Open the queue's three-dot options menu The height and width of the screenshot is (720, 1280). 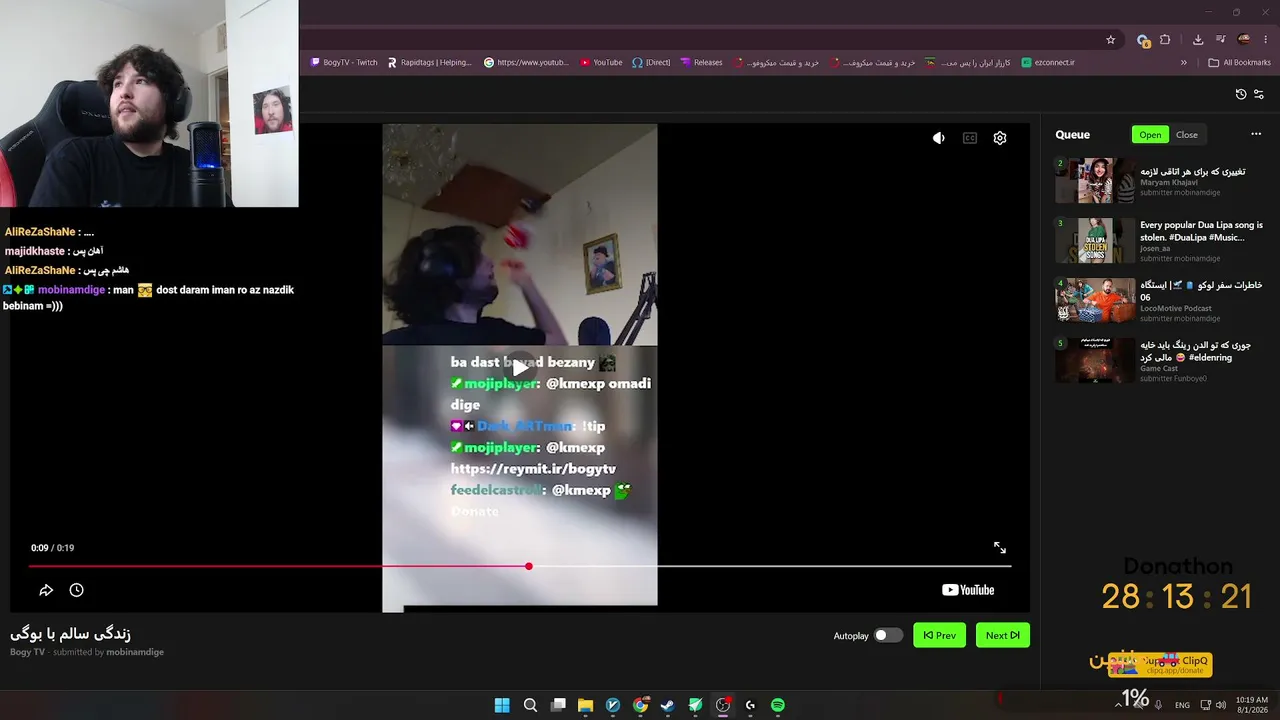click(x=1256, y=134)
